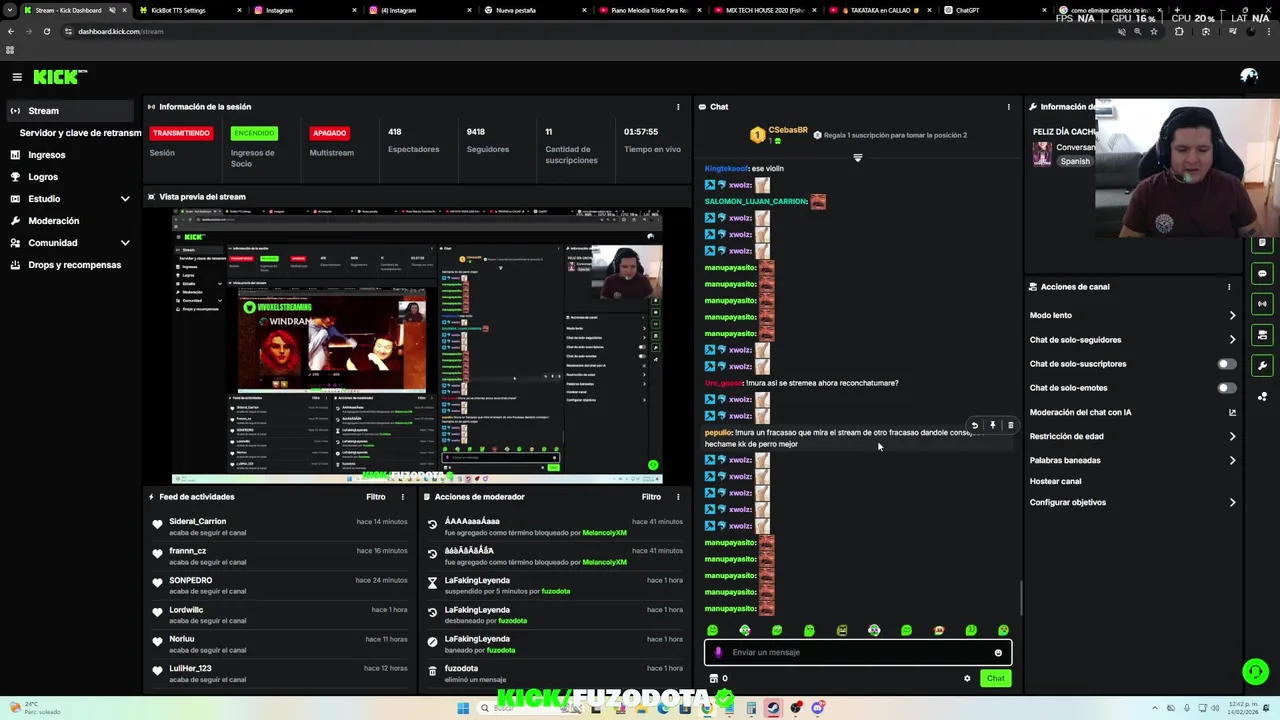Collapse chat header with down arrow
This screenshot has width=1280, height=720.
tap(857, 157)
